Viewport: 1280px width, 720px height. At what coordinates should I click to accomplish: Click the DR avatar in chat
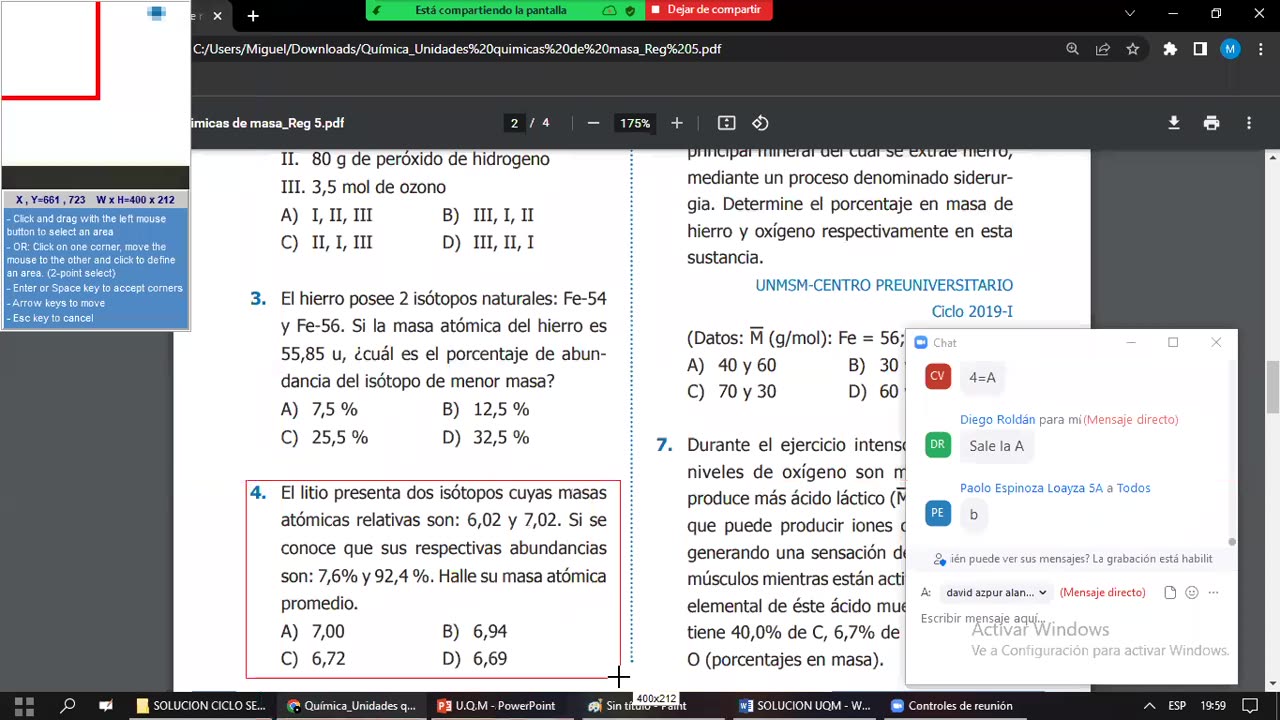coord(937,445)
